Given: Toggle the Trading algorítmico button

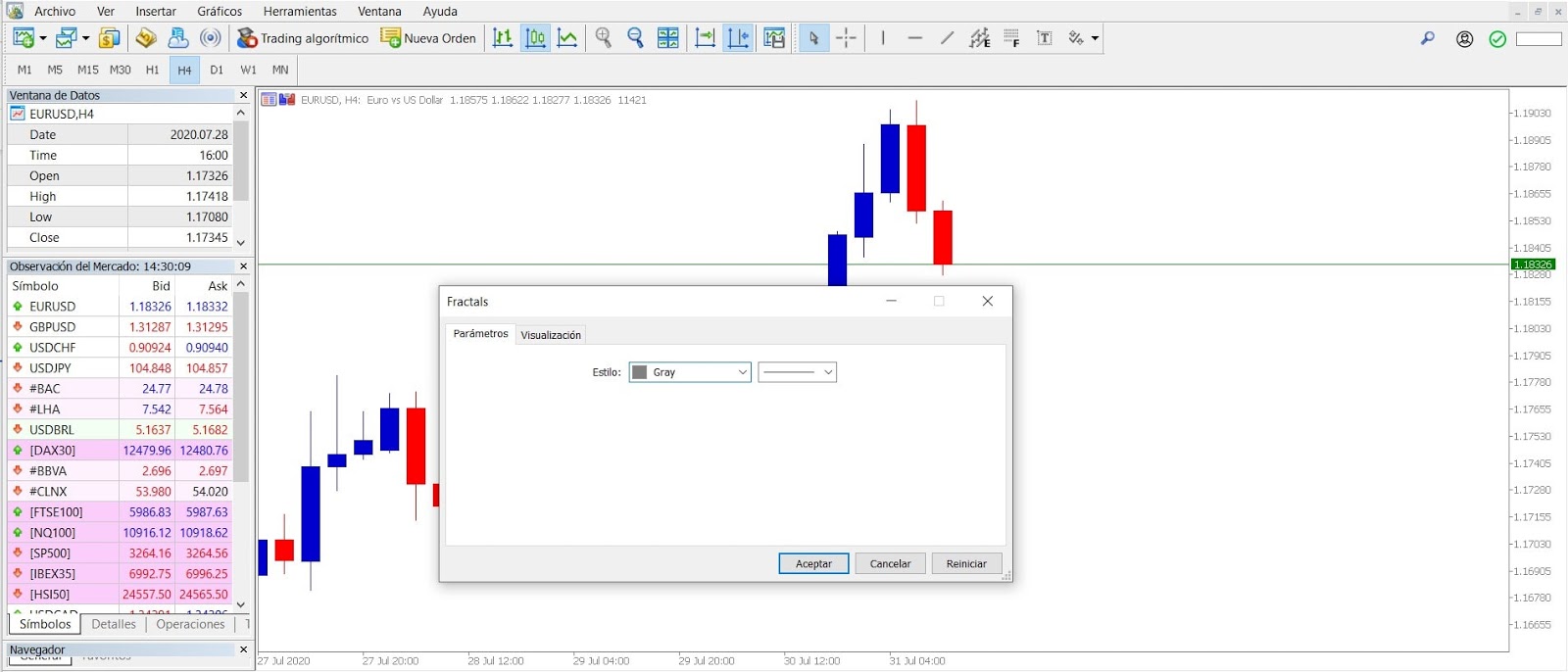Looking at the screenshot, I should 303,38.
